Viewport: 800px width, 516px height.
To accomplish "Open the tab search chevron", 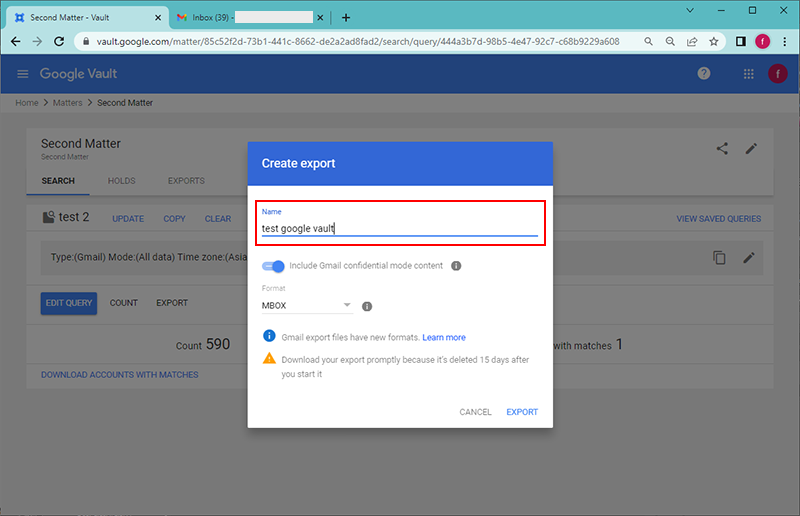I will point(690,10).
